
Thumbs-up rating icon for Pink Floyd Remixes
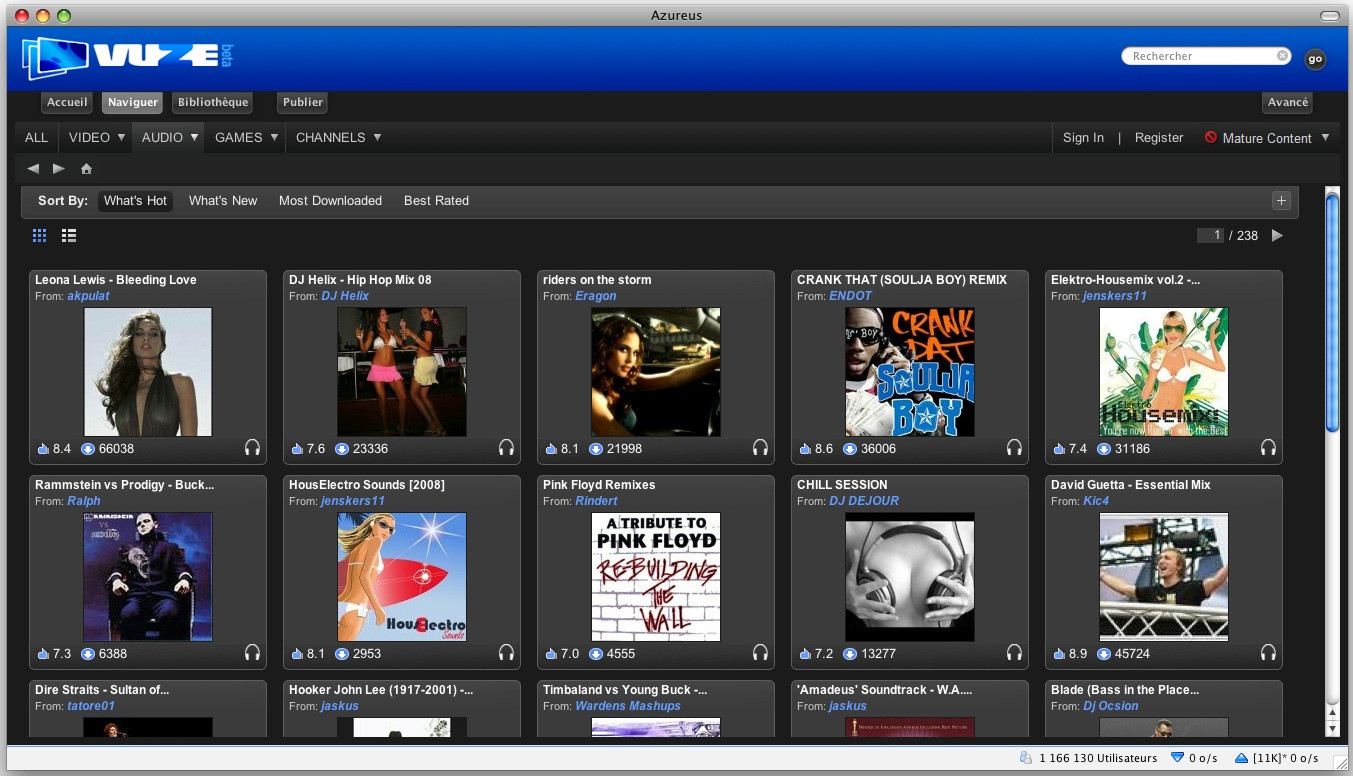click(x=551, y=654)
